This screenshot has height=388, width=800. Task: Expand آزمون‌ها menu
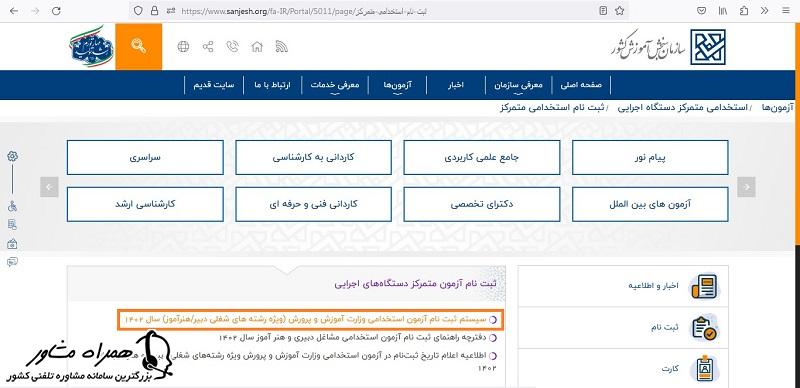[397, 85]
